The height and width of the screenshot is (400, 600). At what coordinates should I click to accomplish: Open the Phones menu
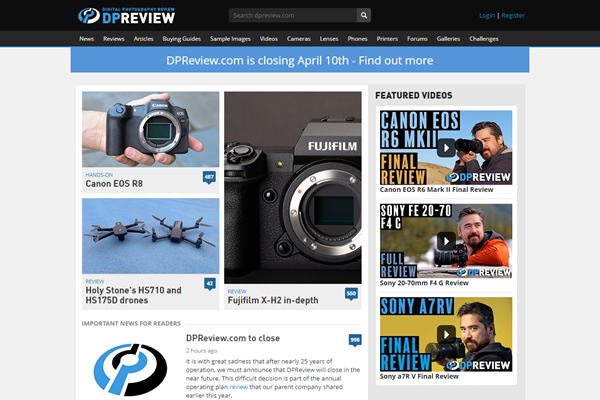tap(357, 39)
